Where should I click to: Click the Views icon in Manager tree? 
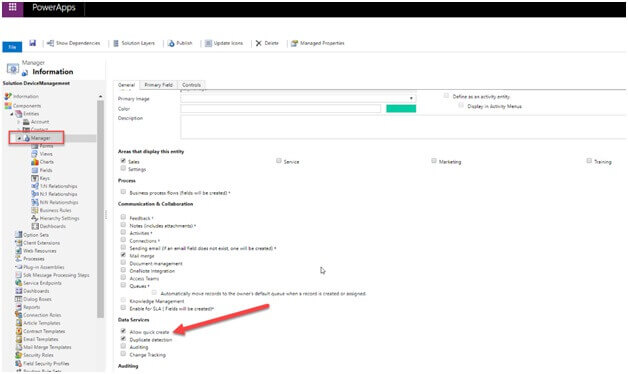[34, 154]
